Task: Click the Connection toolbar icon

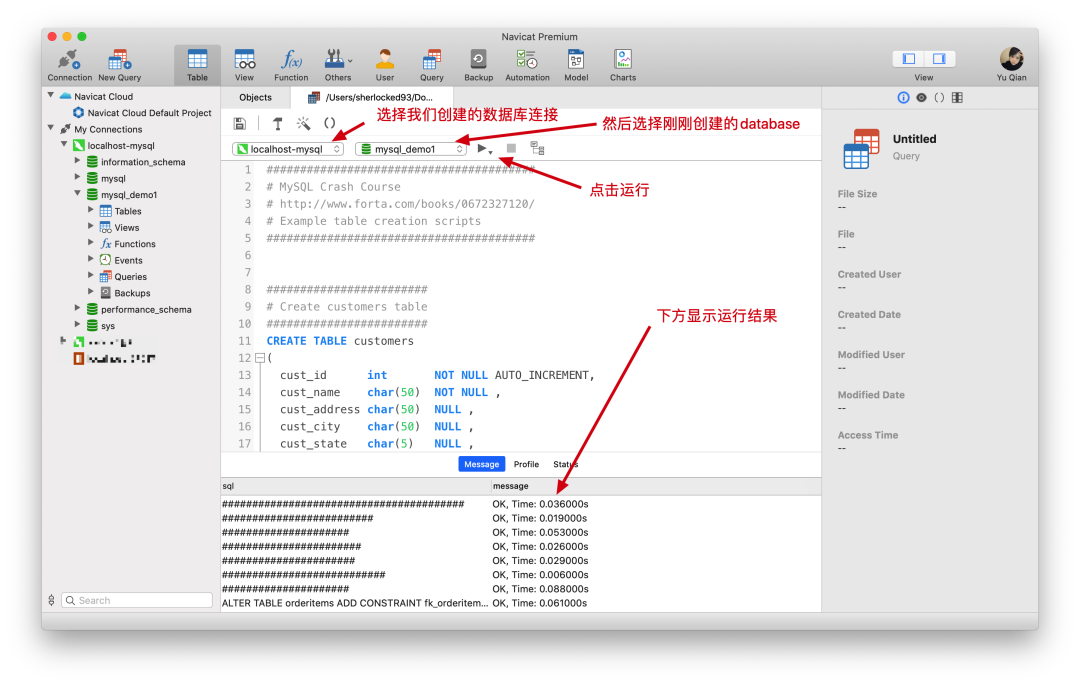Action: (x=69, y=65)
